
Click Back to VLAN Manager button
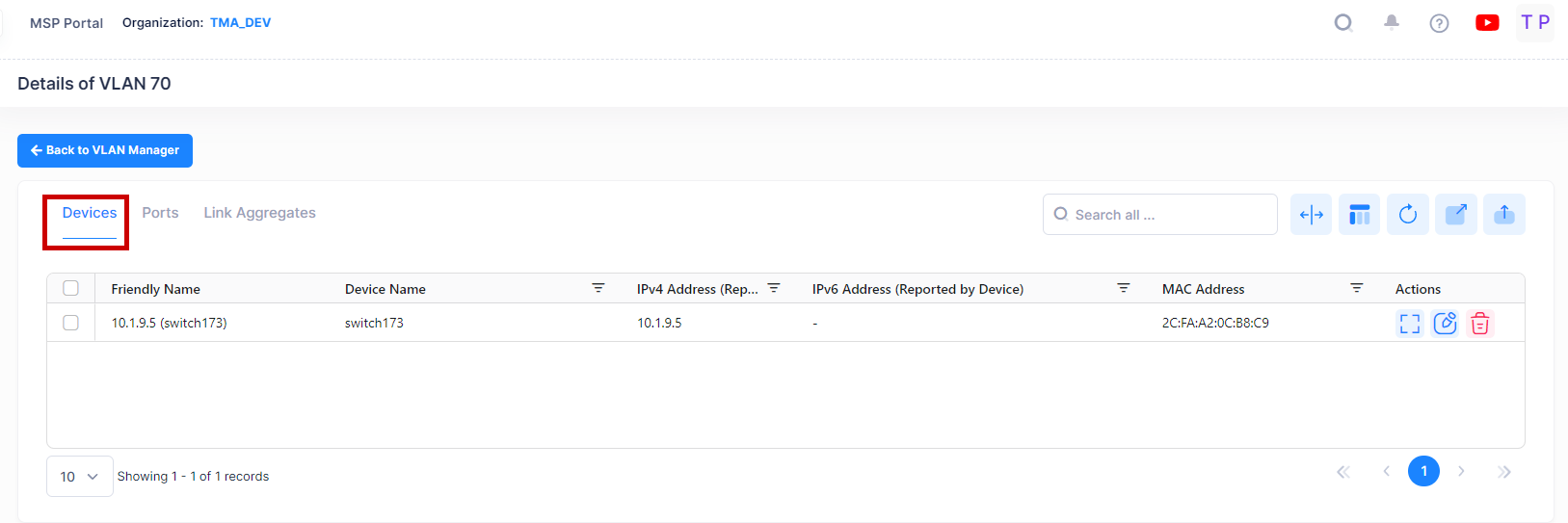point(105,150)
